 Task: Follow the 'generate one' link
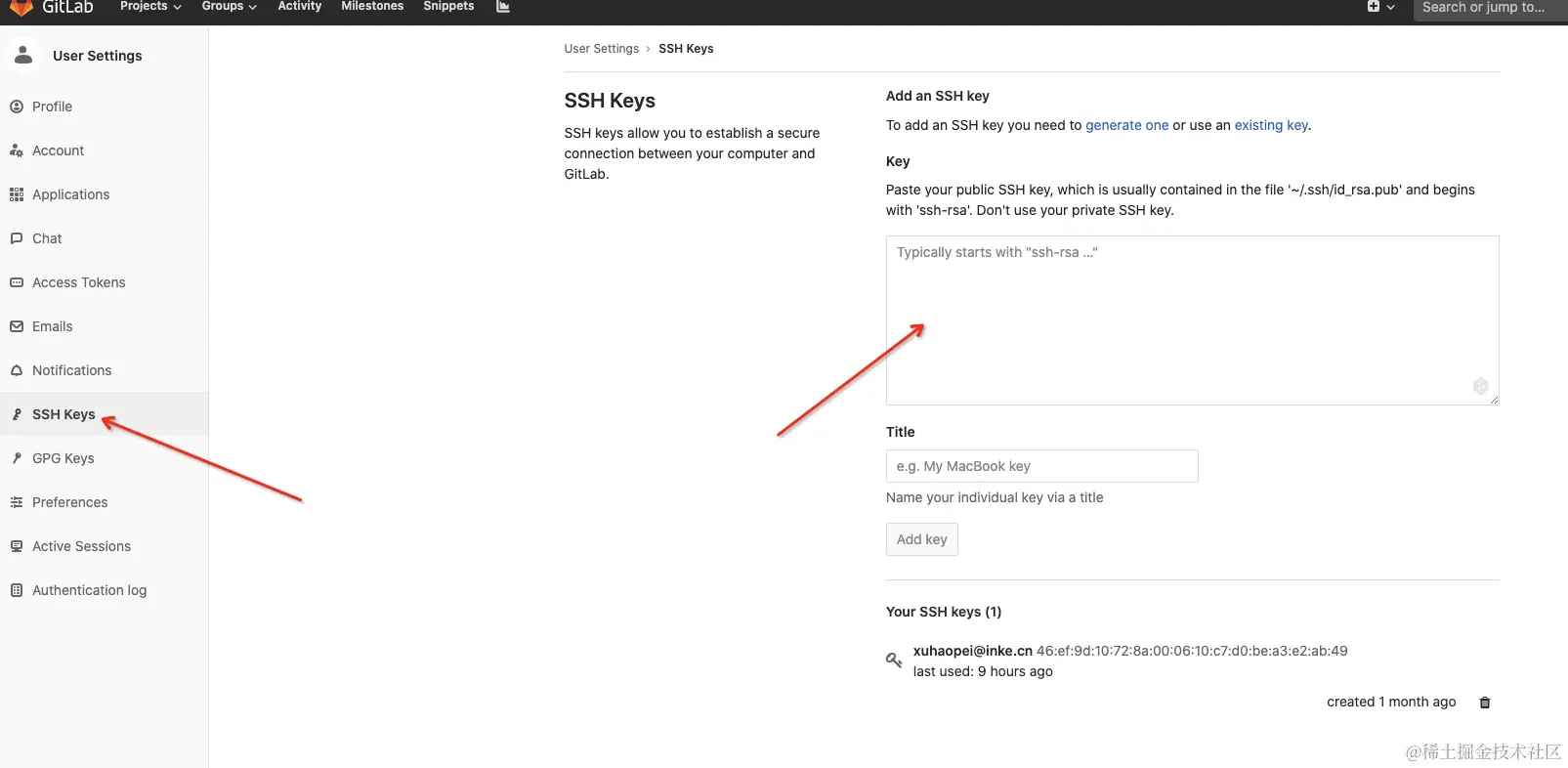(1126, 125)
